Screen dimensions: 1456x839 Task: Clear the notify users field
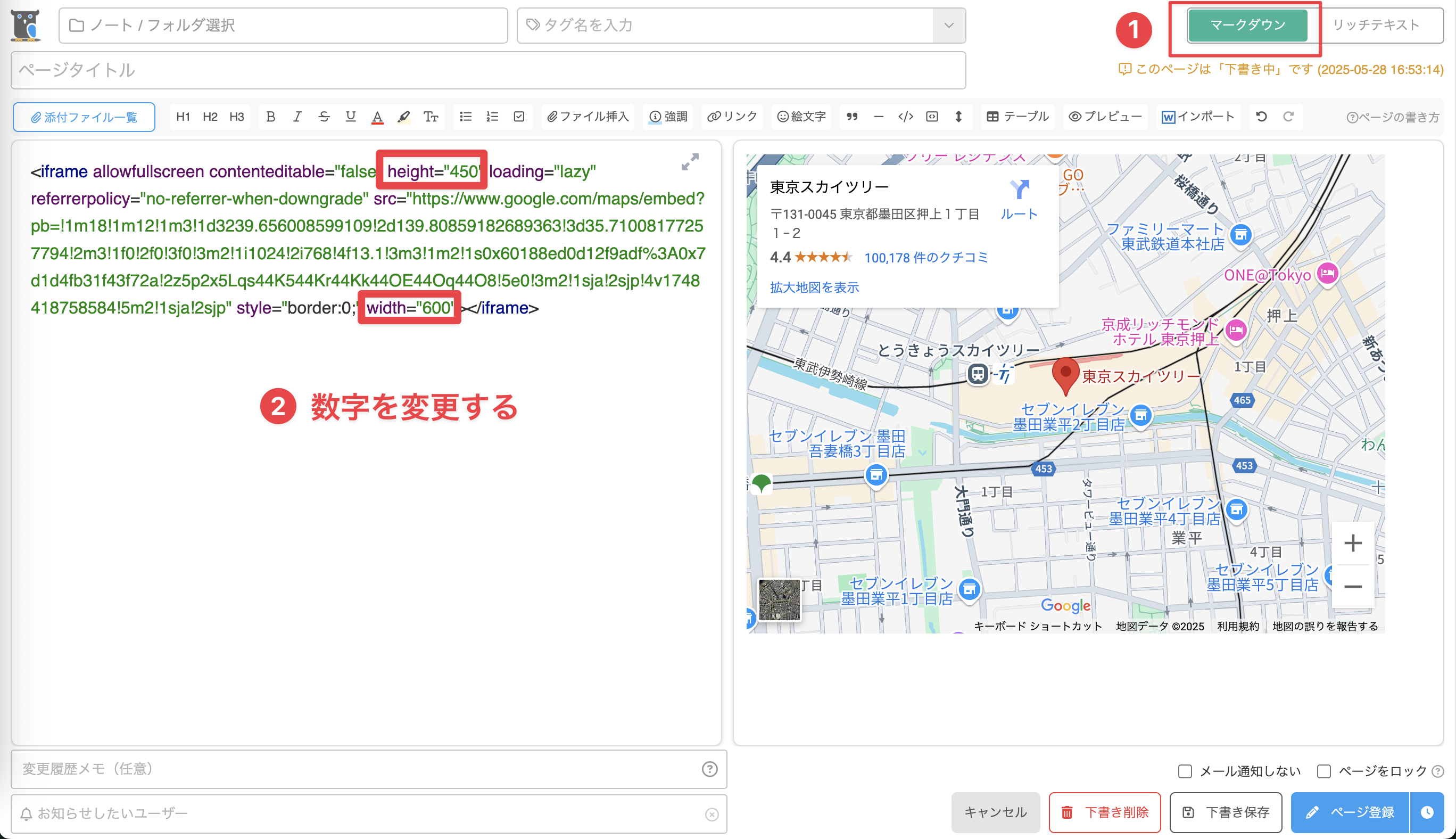click(712, 814)
